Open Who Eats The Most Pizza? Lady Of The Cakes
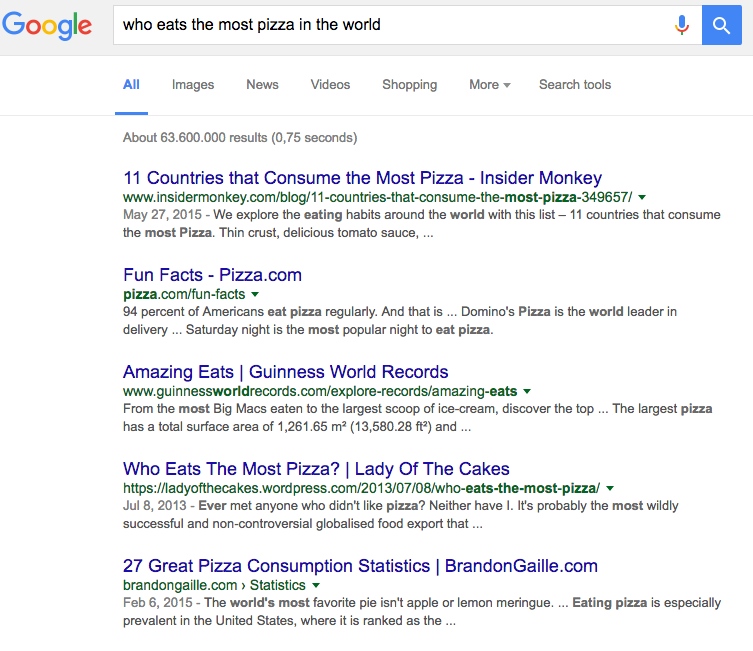Viewport: 753px width, 651px height. coord(316,469)
